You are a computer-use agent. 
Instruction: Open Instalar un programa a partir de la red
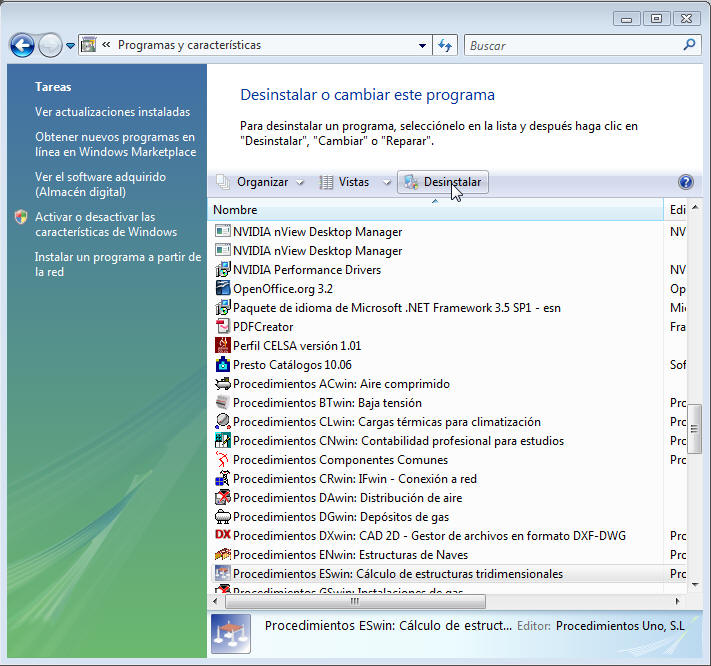coord(118,264)
